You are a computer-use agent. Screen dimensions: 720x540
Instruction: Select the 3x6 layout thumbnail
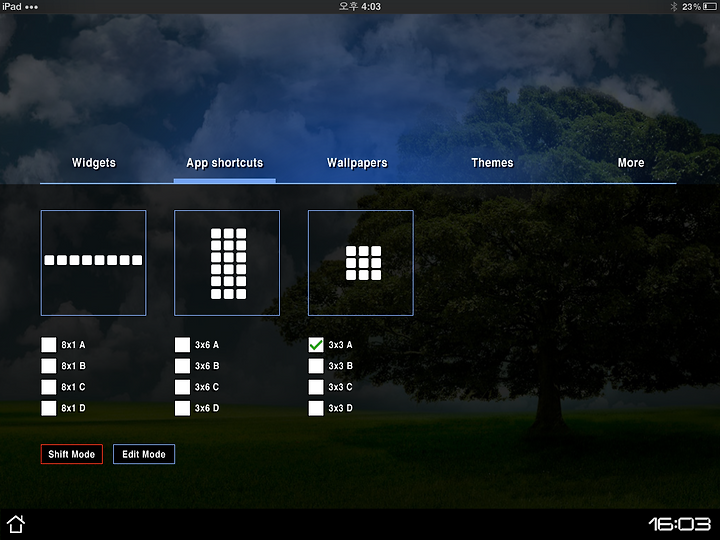(x=227, y=263)
